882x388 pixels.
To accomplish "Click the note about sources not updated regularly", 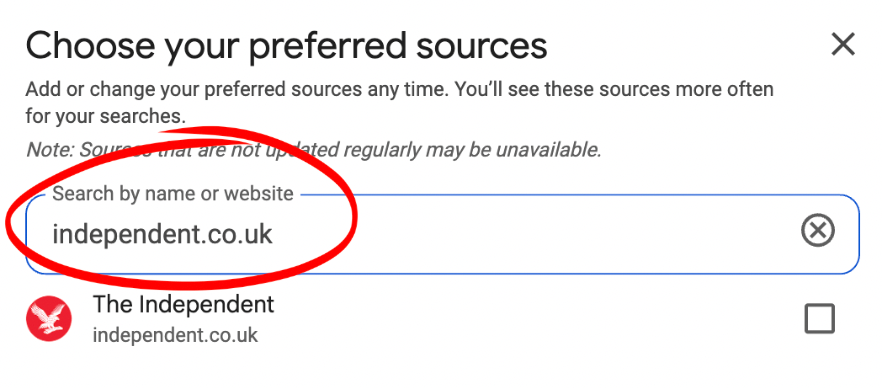I will point(314,150).
